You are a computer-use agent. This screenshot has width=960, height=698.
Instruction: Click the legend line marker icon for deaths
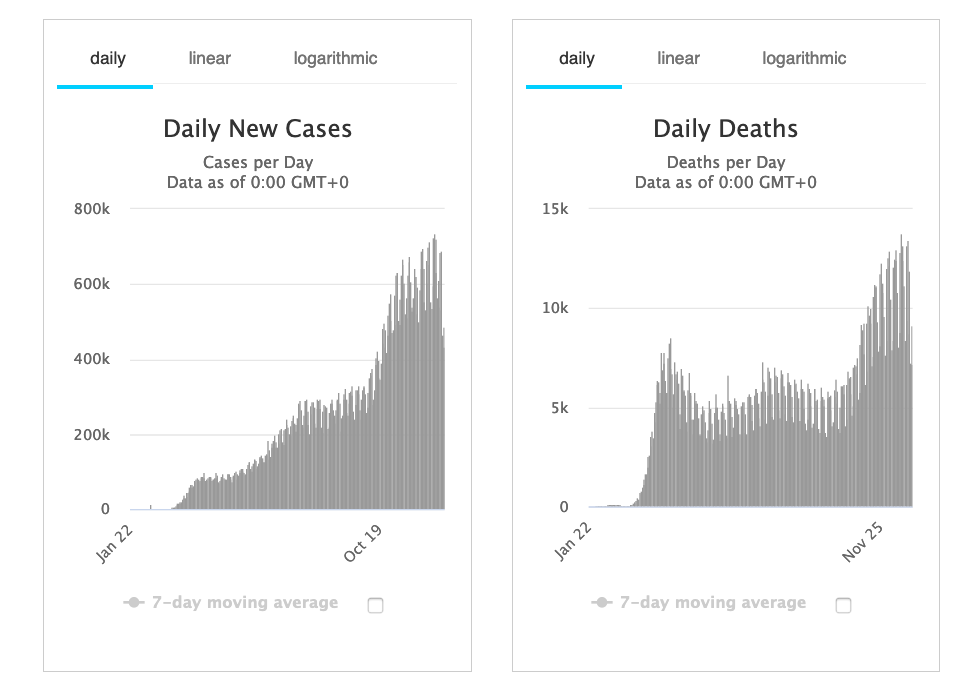click(x=601, y=603)
